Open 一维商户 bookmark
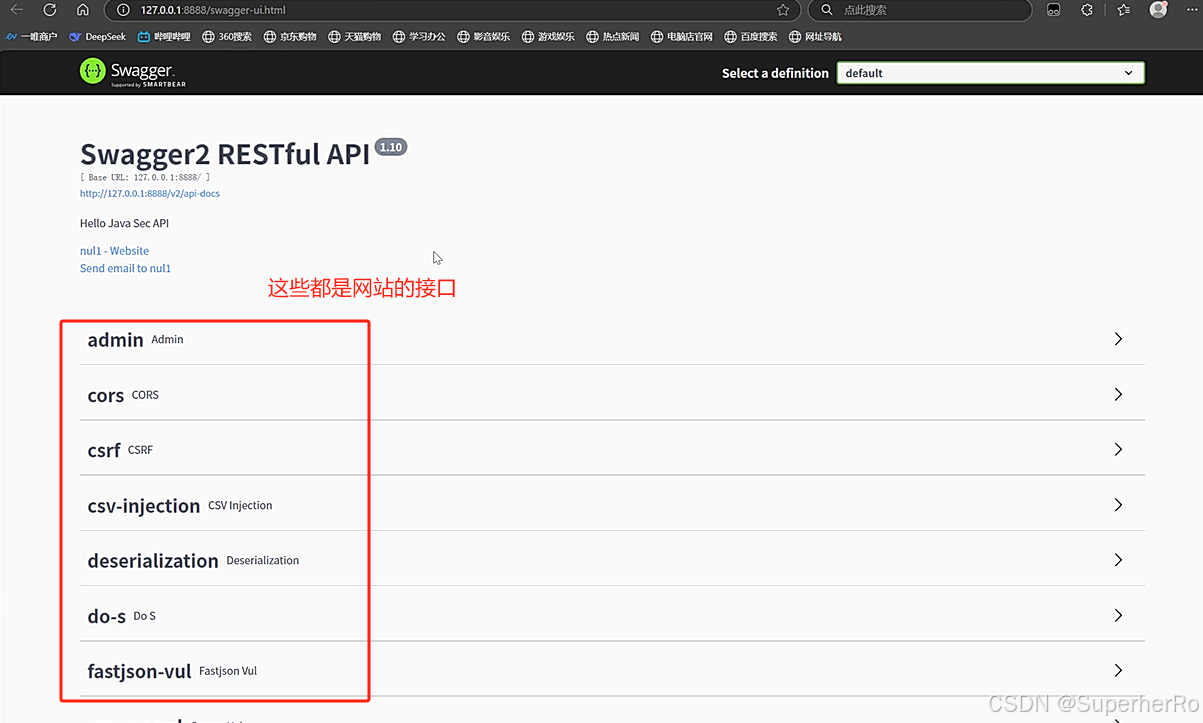Image resolution: width=1203 pixels, height=723 pixels. tap(32, 37)
